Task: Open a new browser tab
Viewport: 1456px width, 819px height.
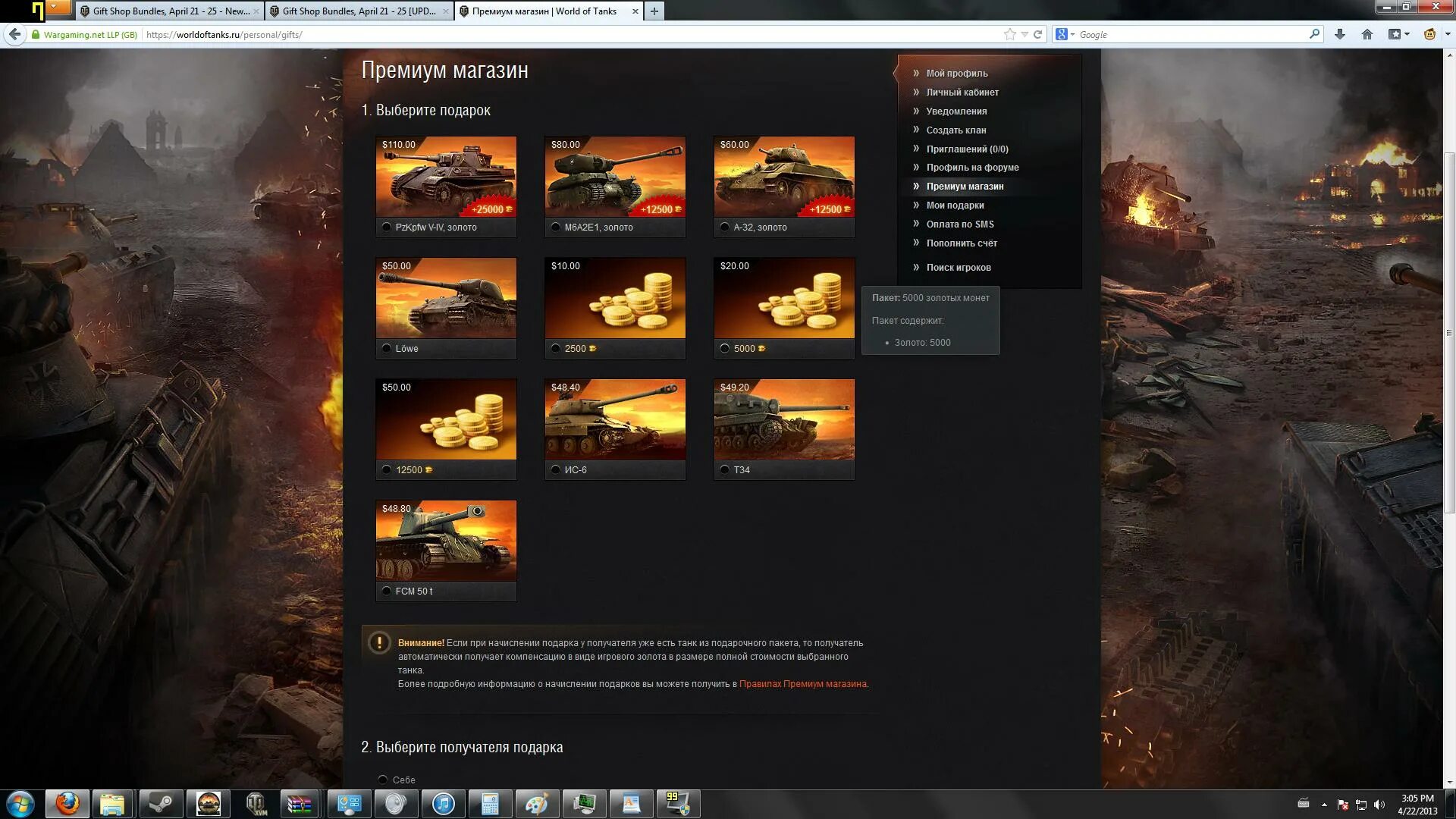Action: click(654, 11)
